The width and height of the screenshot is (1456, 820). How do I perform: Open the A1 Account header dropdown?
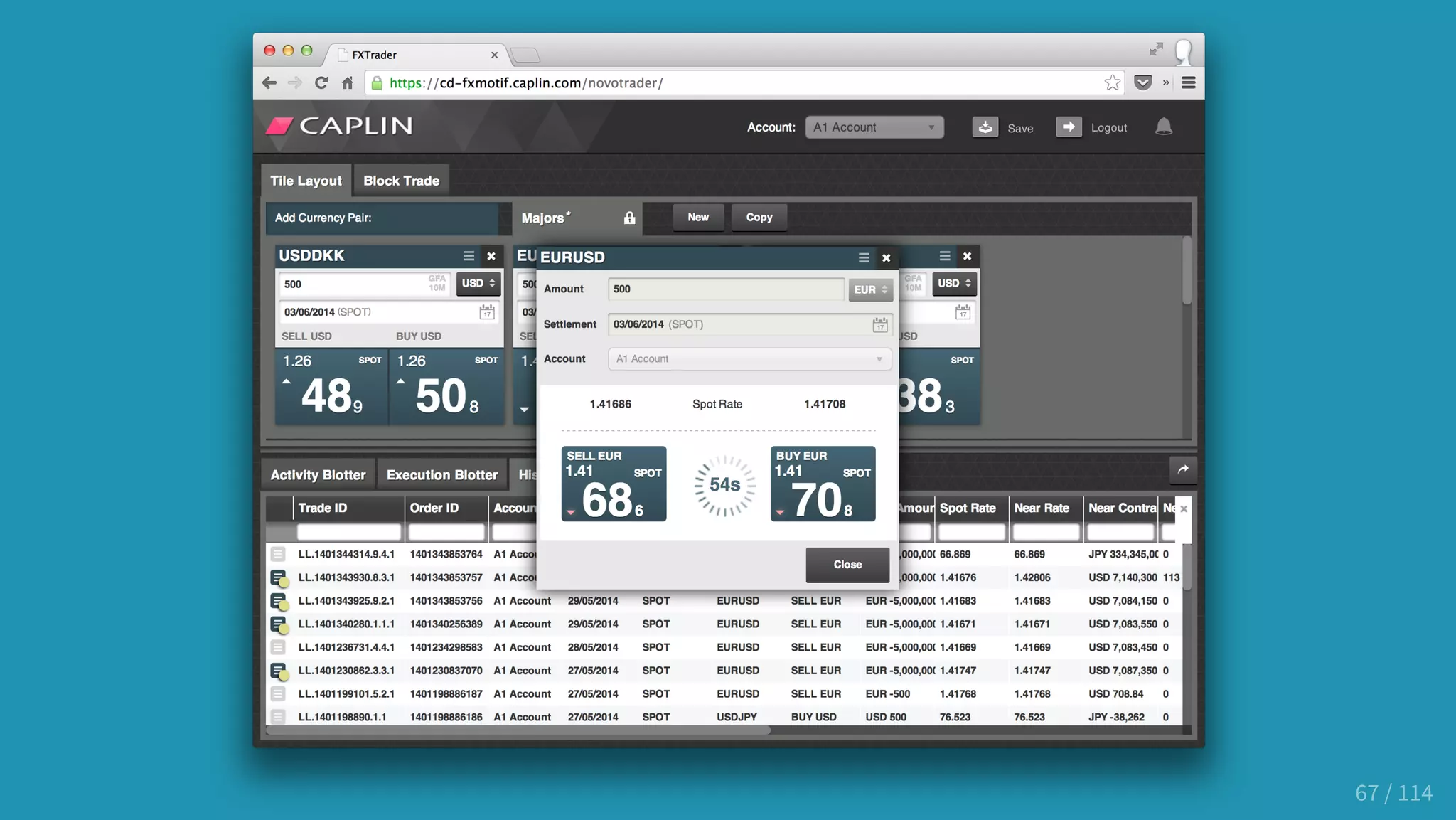874,127
